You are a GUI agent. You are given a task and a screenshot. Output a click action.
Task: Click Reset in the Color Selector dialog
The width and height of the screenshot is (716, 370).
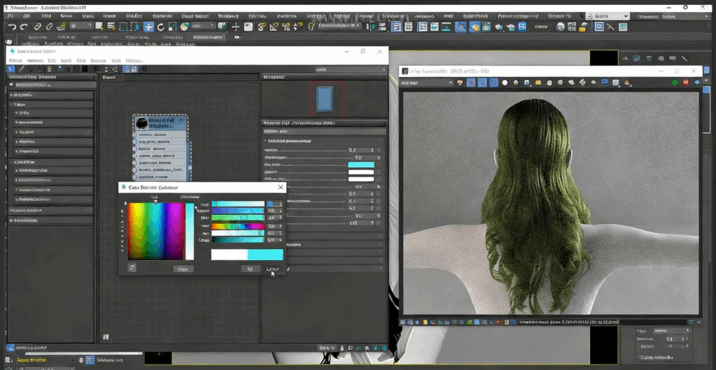183,269
